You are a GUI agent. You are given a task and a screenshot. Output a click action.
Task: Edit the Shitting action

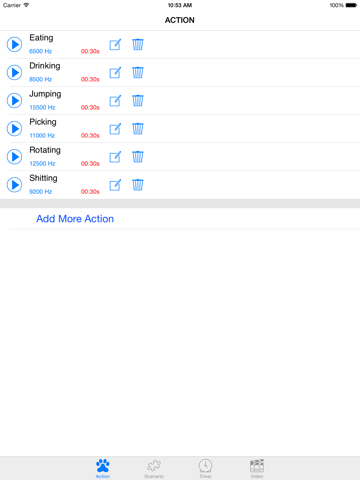tap(115, 185)
